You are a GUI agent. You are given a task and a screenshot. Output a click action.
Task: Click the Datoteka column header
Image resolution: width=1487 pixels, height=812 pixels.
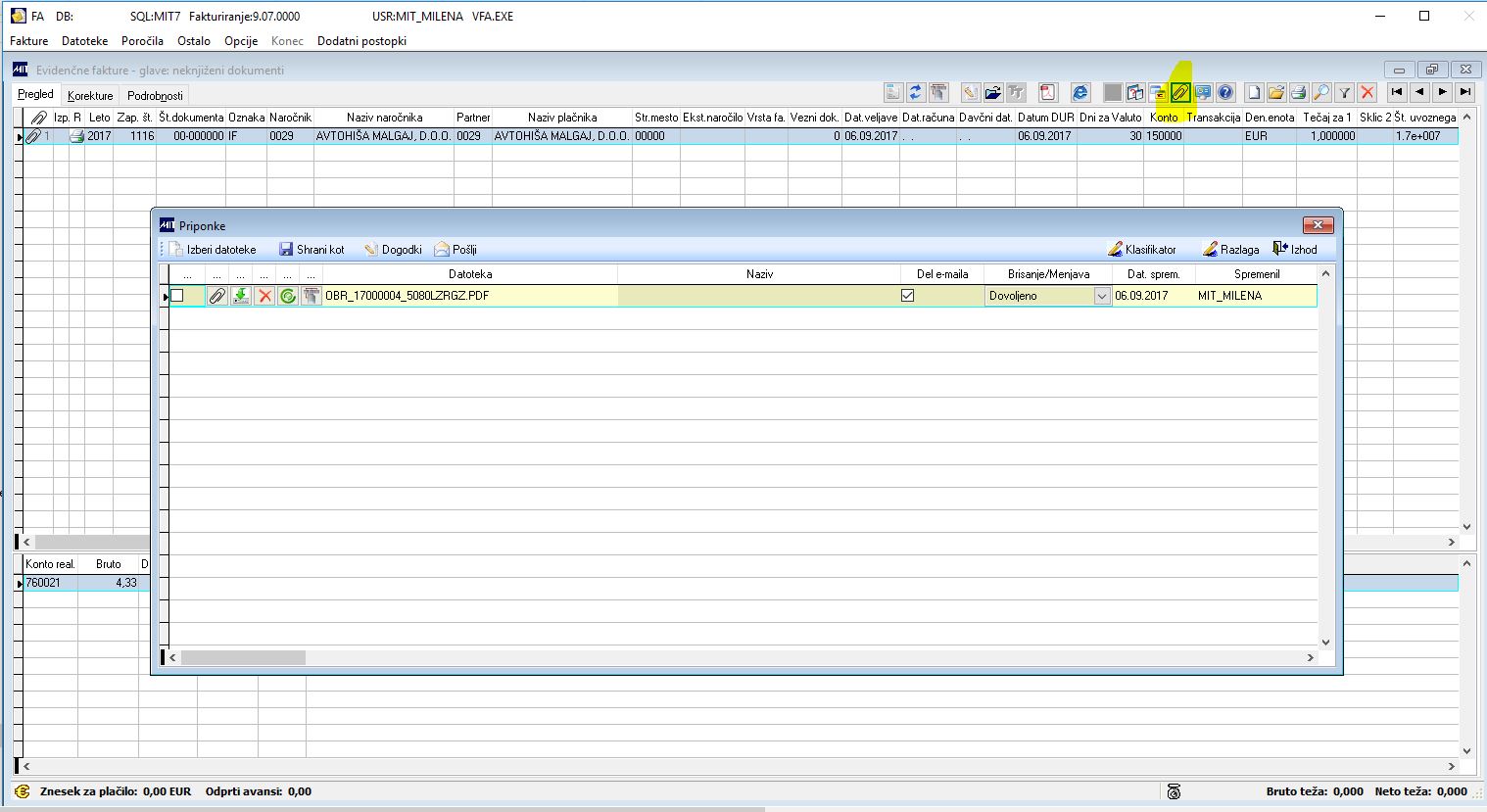coord(470,274)
